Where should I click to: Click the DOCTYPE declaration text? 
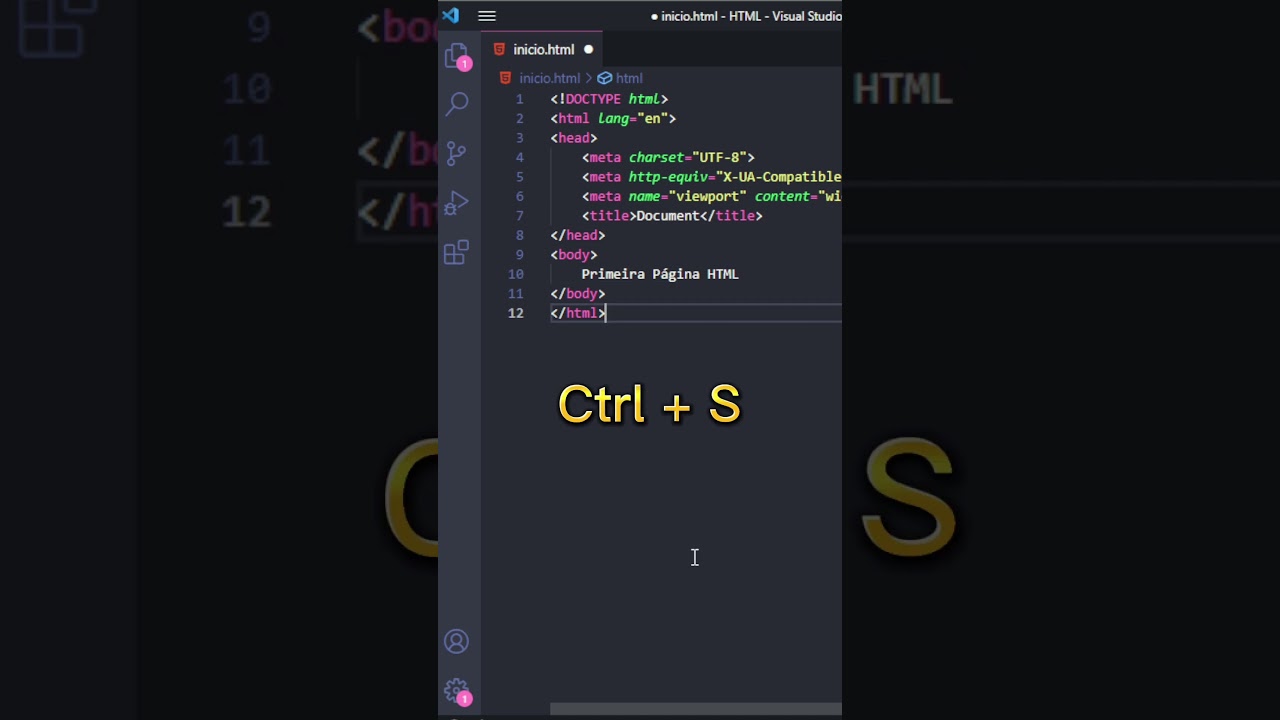(x=609, y=99)
